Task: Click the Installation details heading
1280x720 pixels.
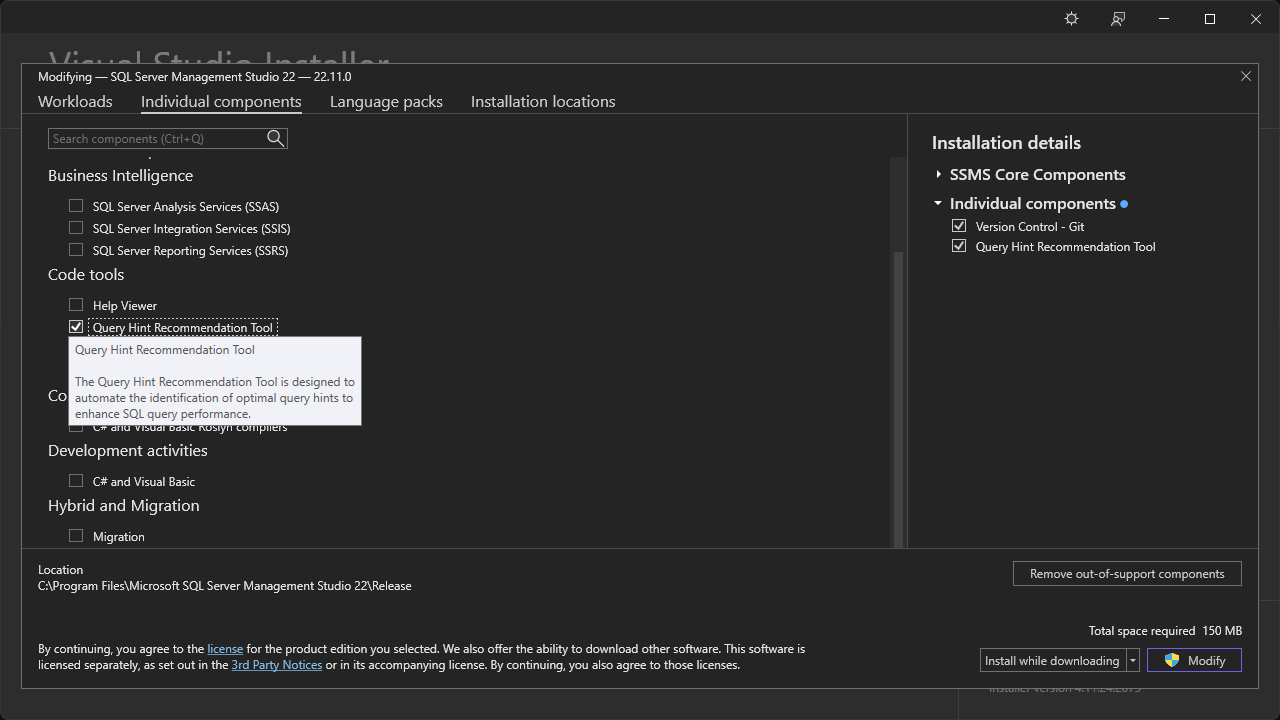Action: 1006,143
